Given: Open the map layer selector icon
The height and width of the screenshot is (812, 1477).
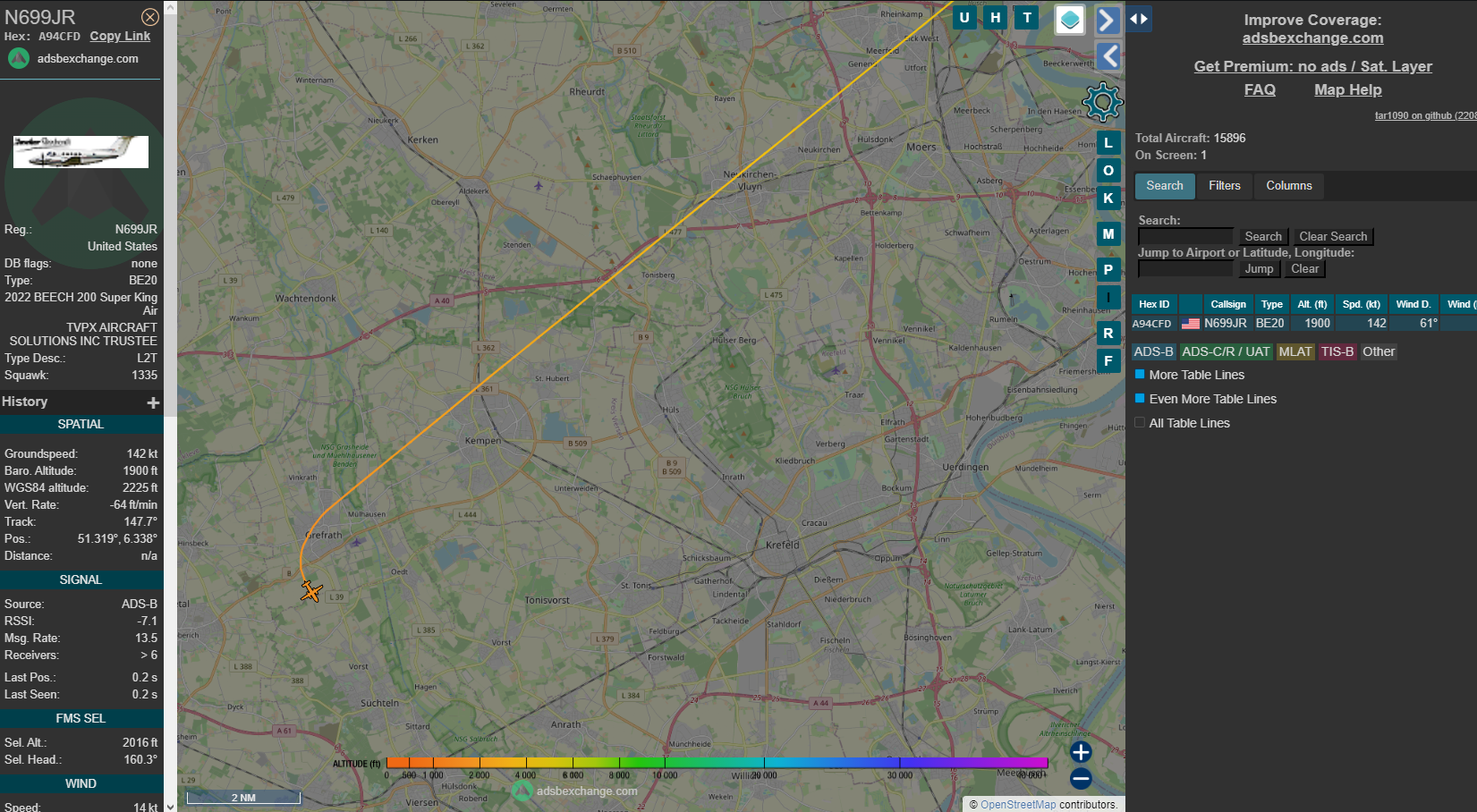Looking at the screenshot, I should tap(1070, 20).
